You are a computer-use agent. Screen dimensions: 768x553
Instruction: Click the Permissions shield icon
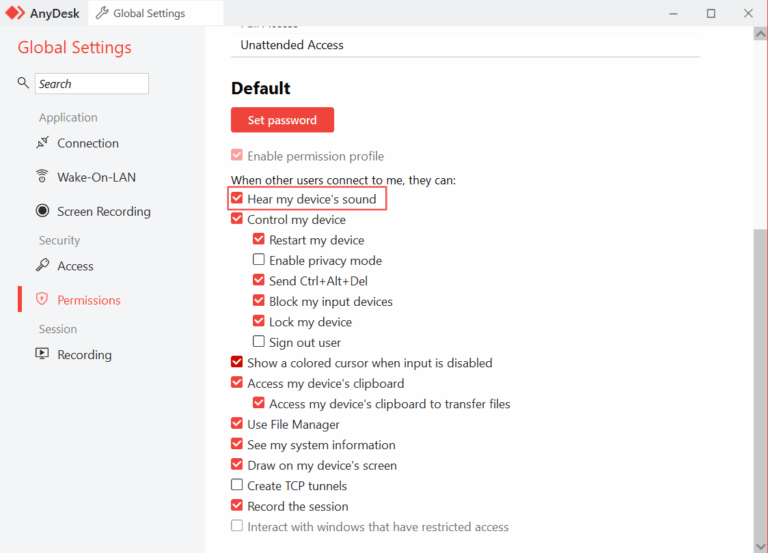pyautogui.click(x=42, y=299)
